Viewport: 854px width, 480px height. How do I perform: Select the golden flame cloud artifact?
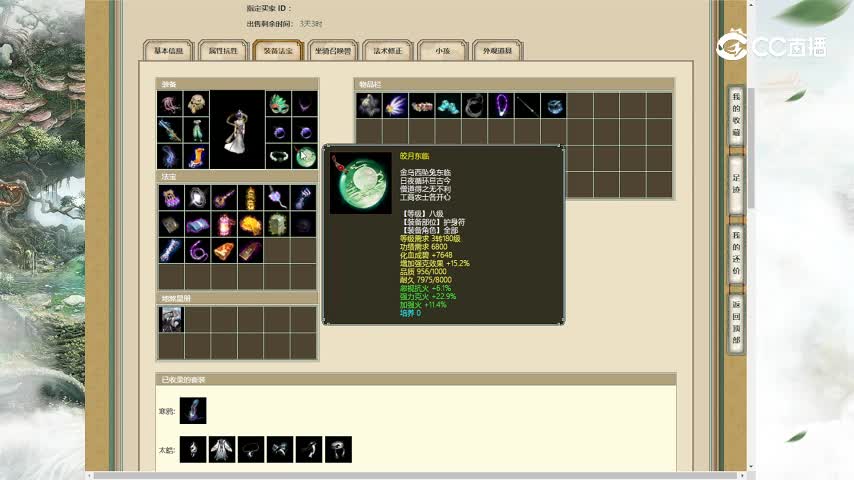point(250,224)
